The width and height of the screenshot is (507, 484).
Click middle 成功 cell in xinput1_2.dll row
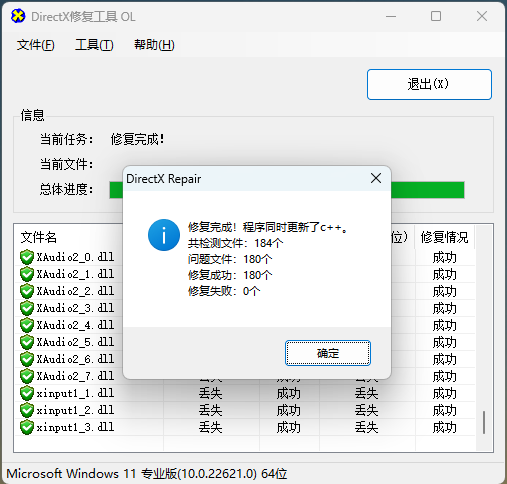click(x=289, y=411)
